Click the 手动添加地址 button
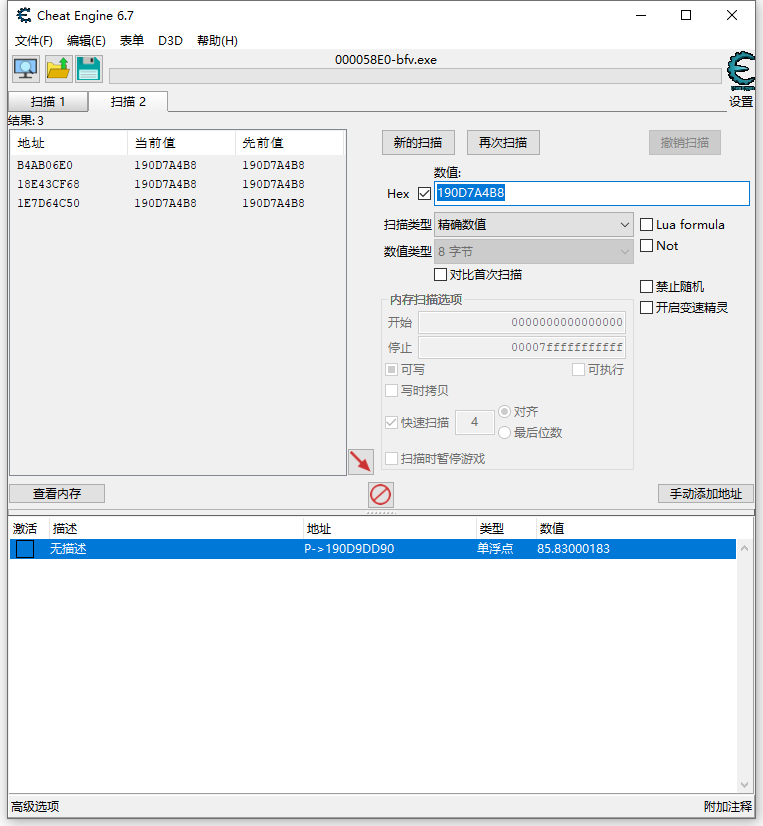 tap(706, 494)
